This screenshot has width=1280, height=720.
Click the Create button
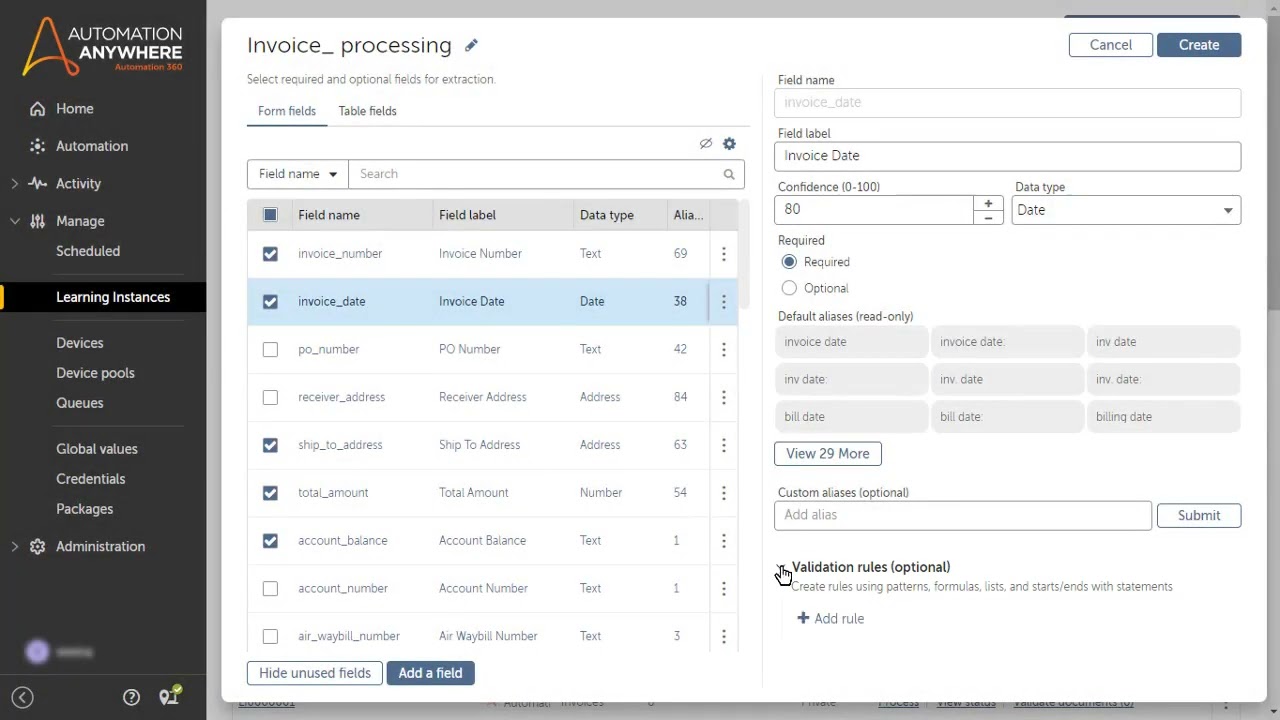(x=1199, y=45)
